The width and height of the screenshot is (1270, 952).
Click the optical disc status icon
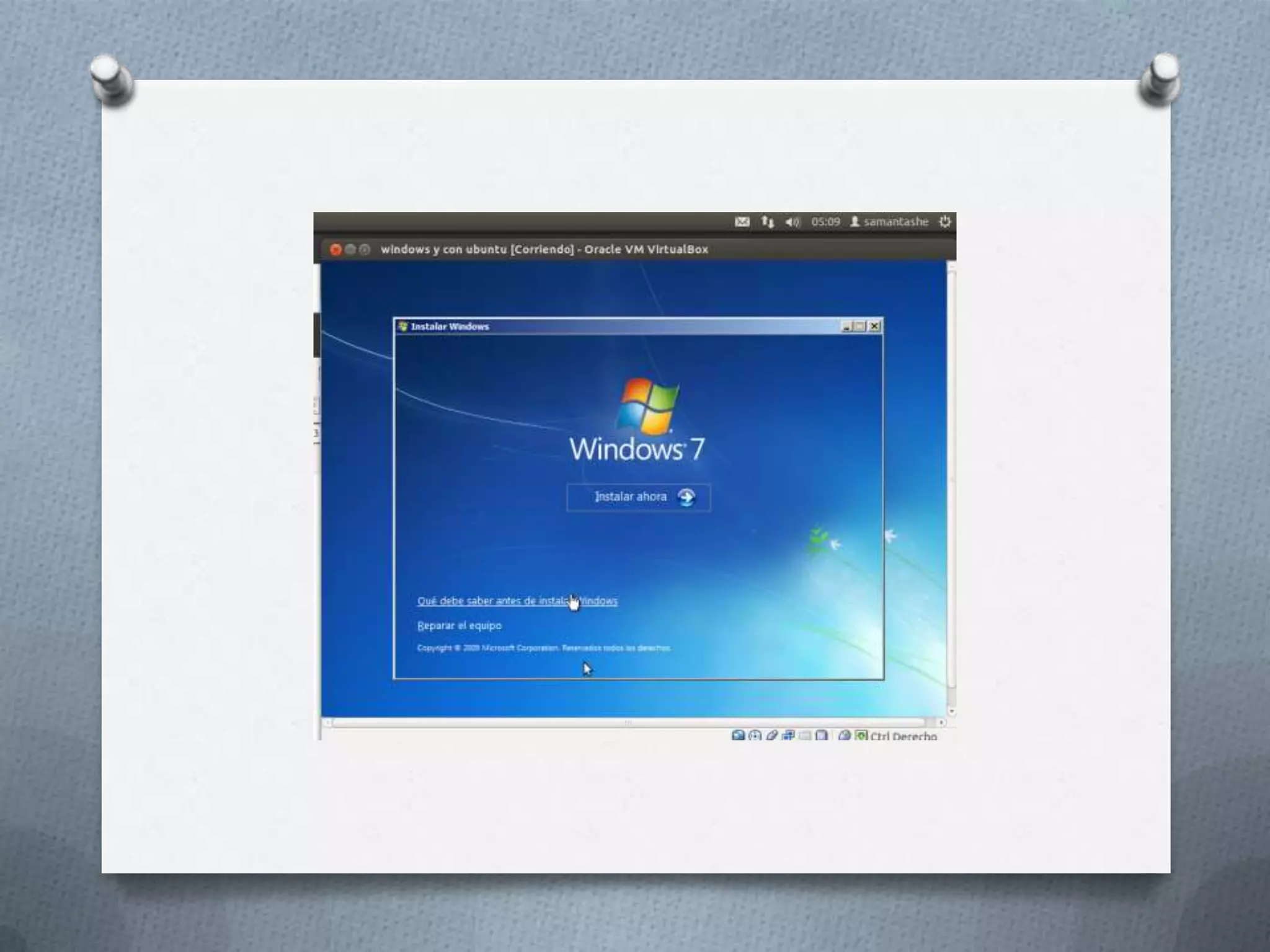click(x=755, y=735)
